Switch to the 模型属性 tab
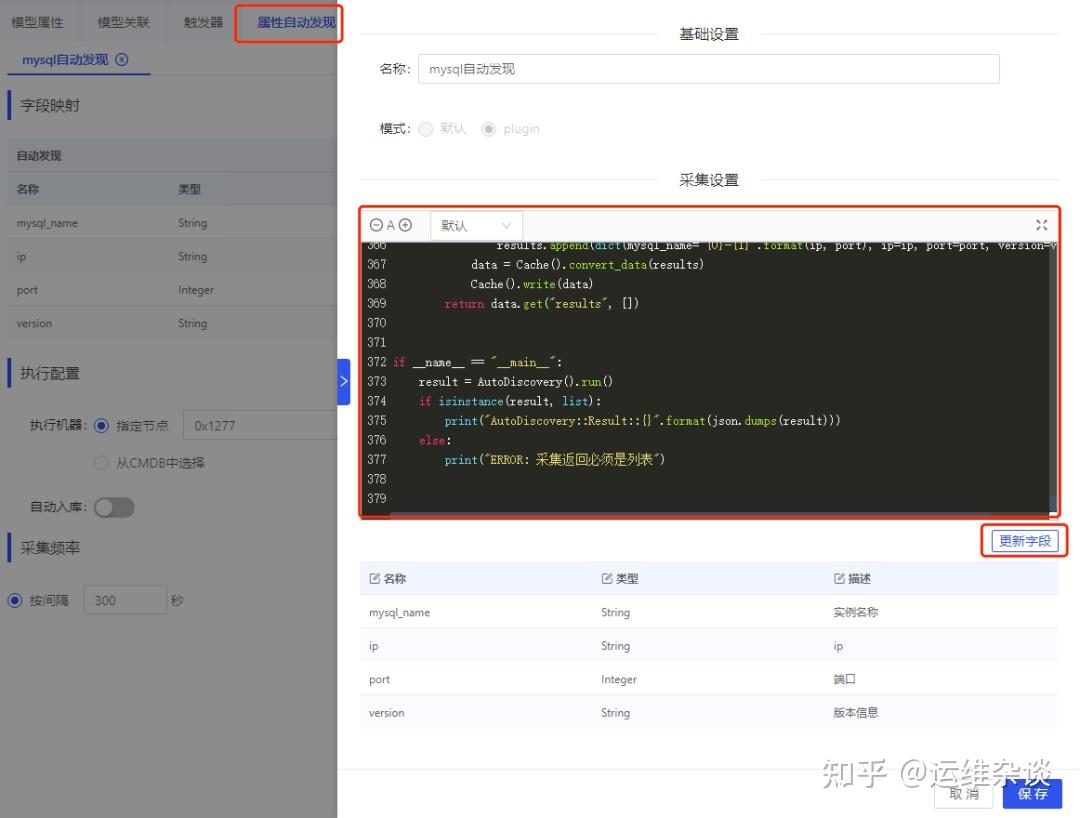Screen dimensions: 1080x818 click(37, 21)
